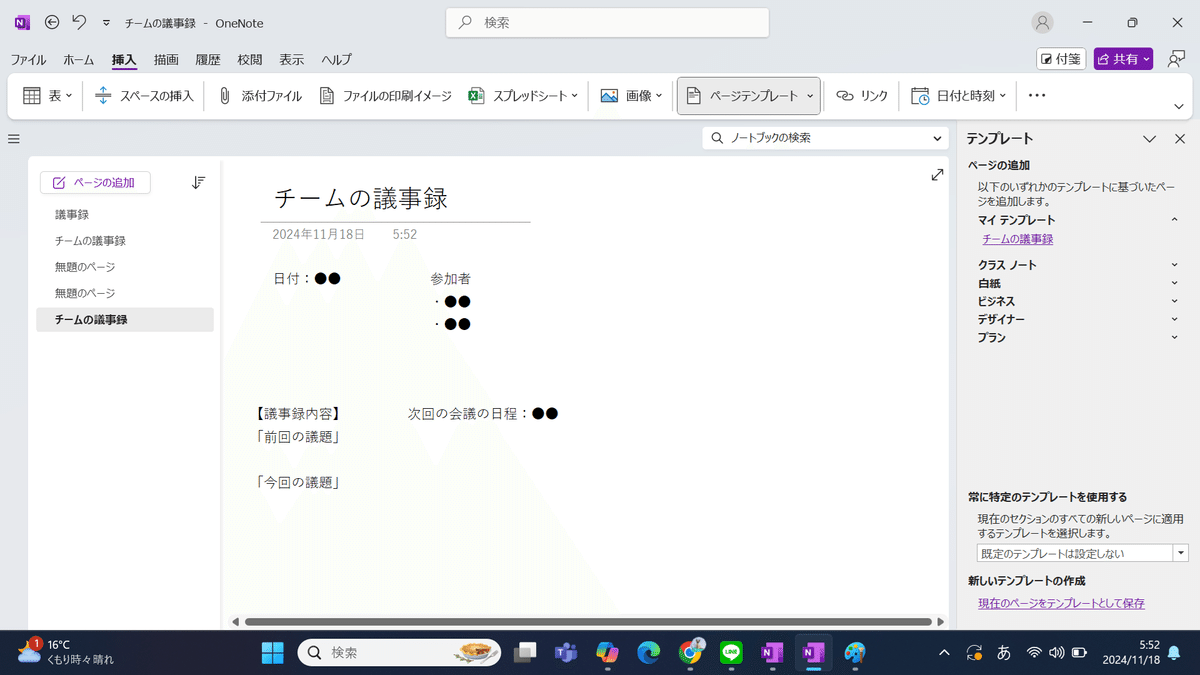Insert a link using the リンク icon
The width and height of the screenshot is (1200, 675).
click(862, 95)
